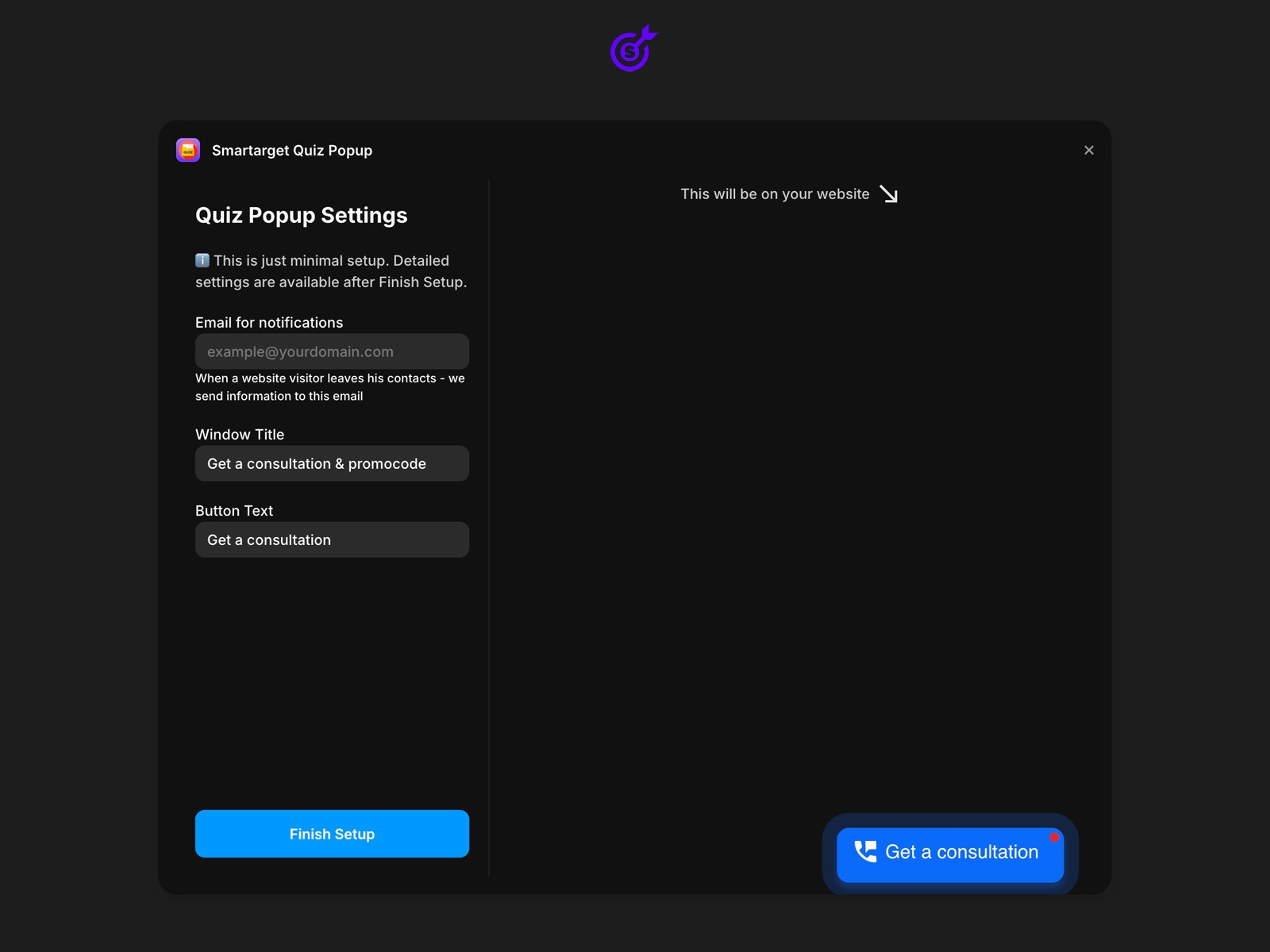Click the "Quiz Popup Settings" heading
This screenshot has height=952, width=1270.
301,216
